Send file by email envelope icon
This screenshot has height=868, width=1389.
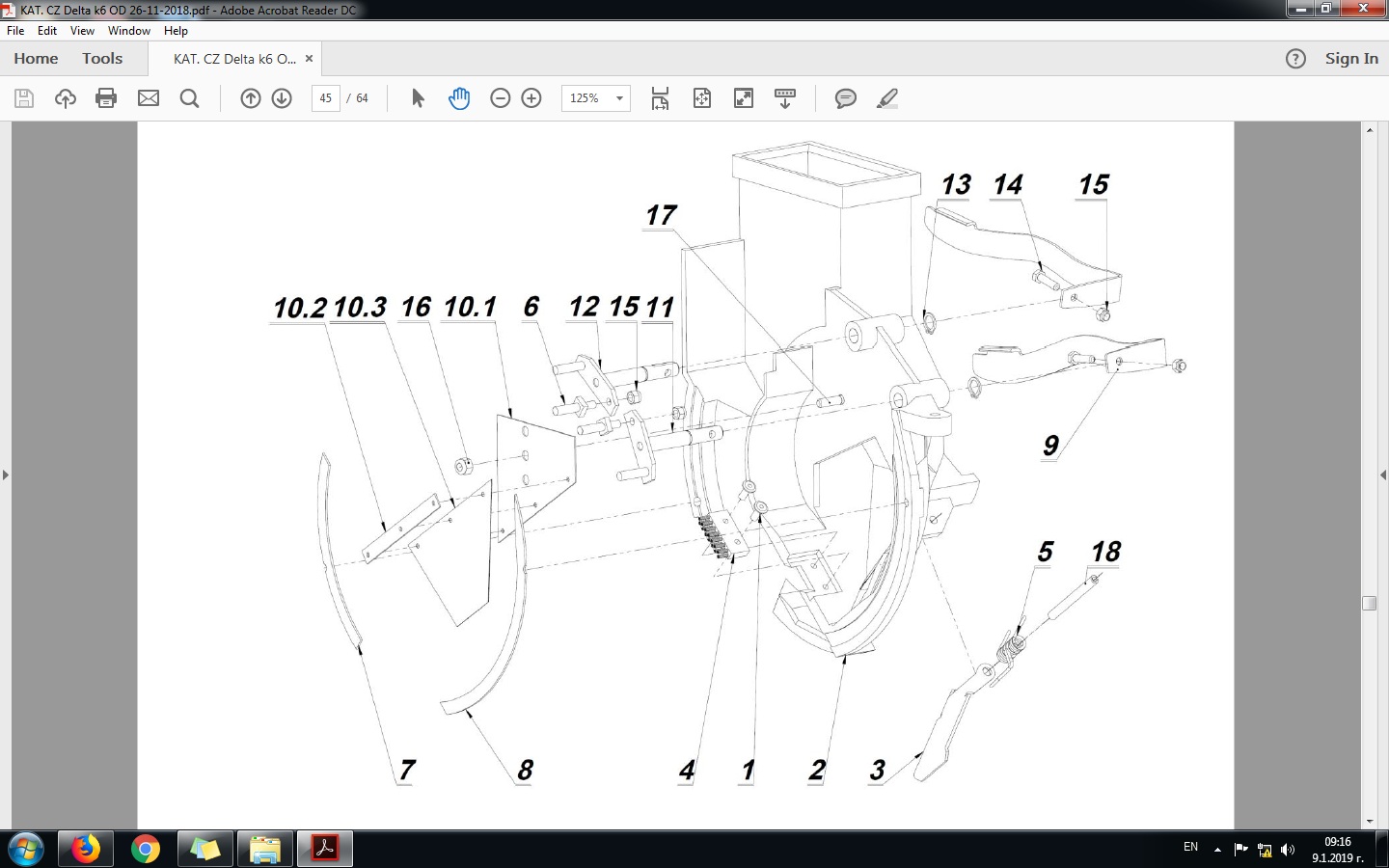[x=149, y=98]
